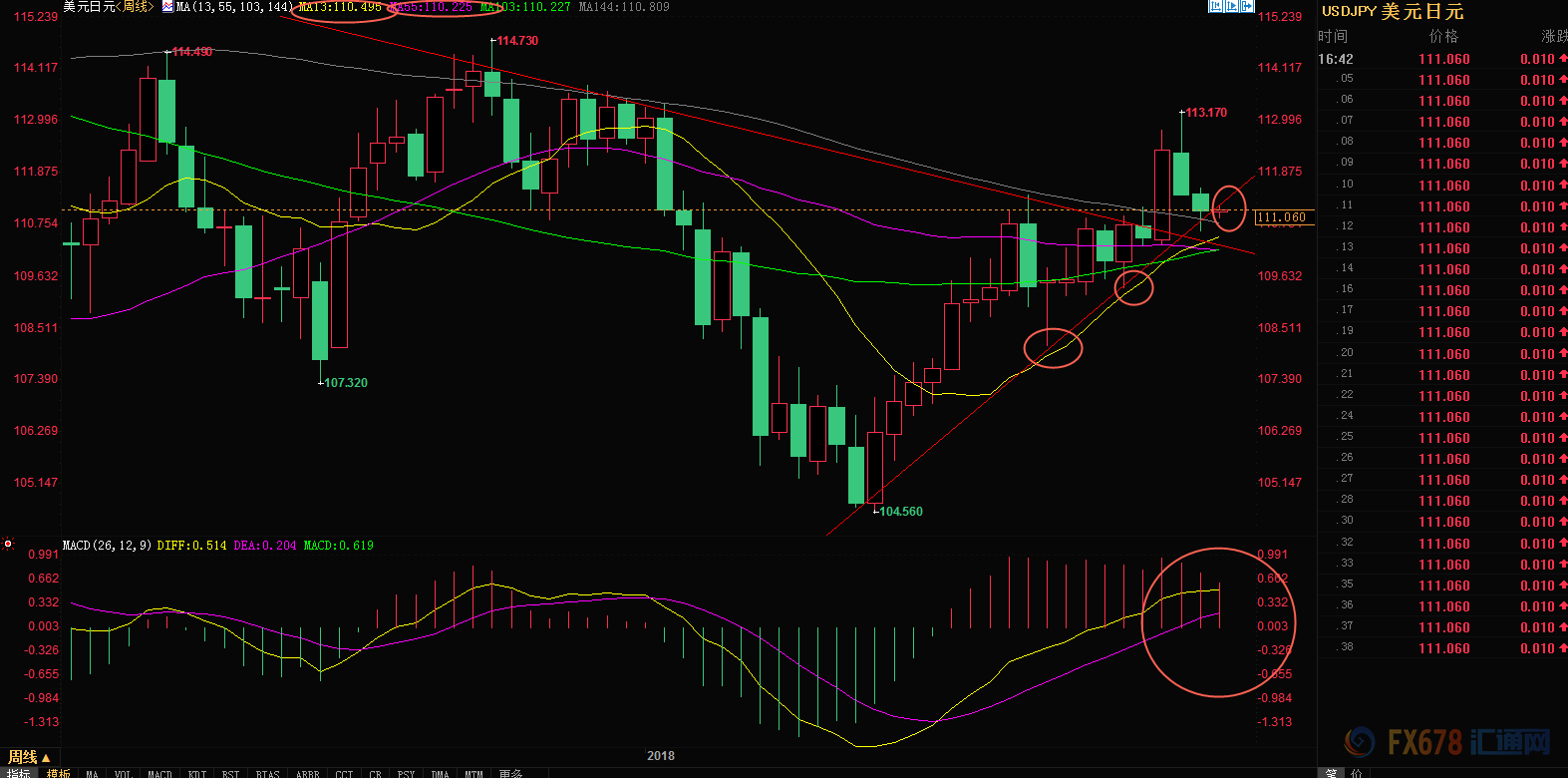Expand the 更多 indicators list
This screenshot has width=1568, height=778.
[x=510, y=774]
